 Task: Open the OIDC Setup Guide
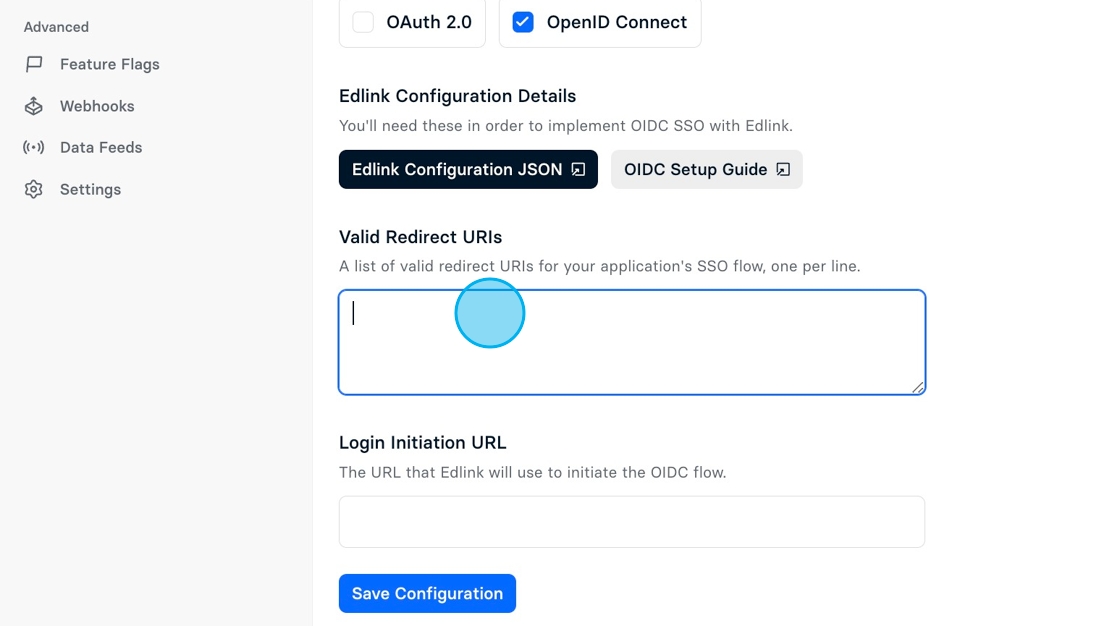pyautogui.click(x=706, y=169)
